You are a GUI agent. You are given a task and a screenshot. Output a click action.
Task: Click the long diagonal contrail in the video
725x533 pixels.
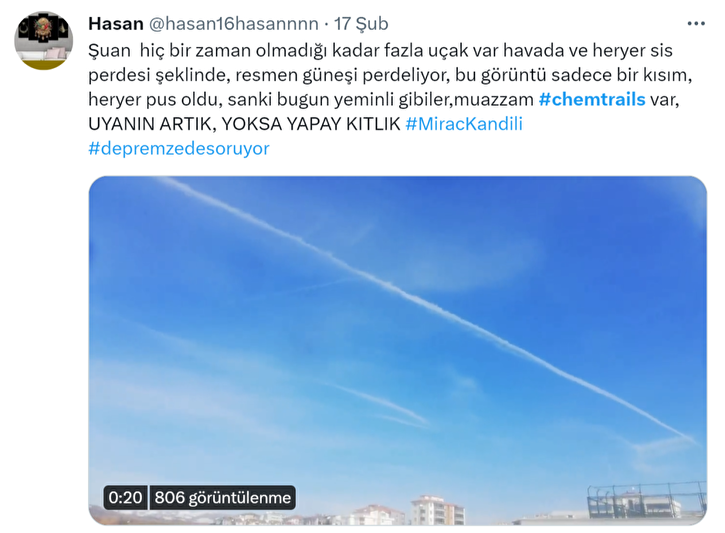point(425,307)
